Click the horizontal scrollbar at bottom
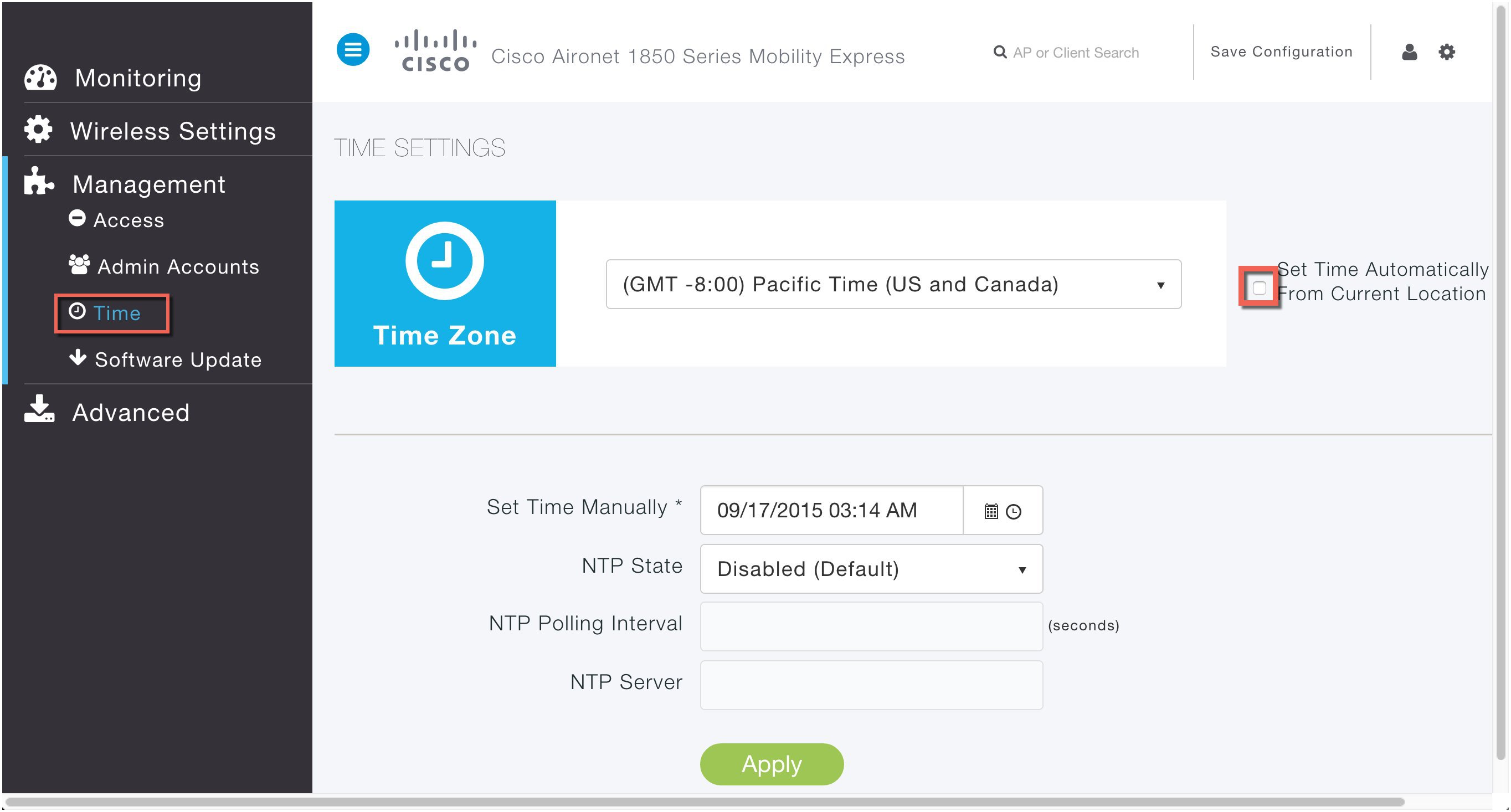The width and height of the screenshot is (1511, 812). [704, 801]
